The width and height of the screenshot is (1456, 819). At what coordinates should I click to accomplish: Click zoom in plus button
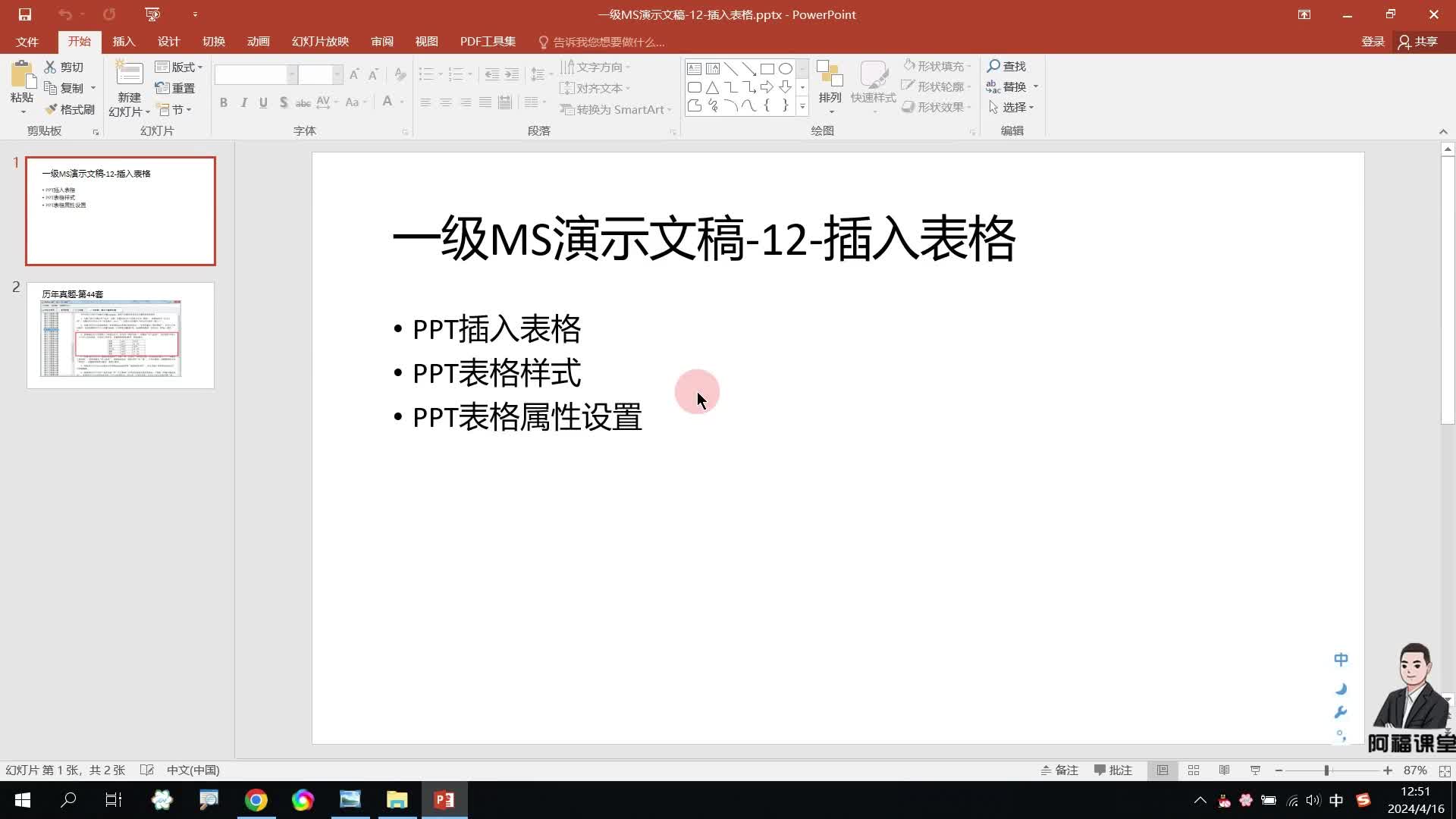click(x=1388, y=770)
